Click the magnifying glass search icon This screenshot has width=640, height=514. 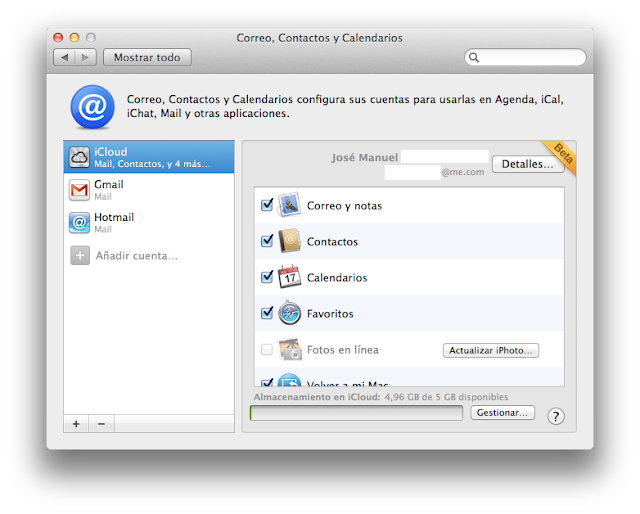coord(474,58)
